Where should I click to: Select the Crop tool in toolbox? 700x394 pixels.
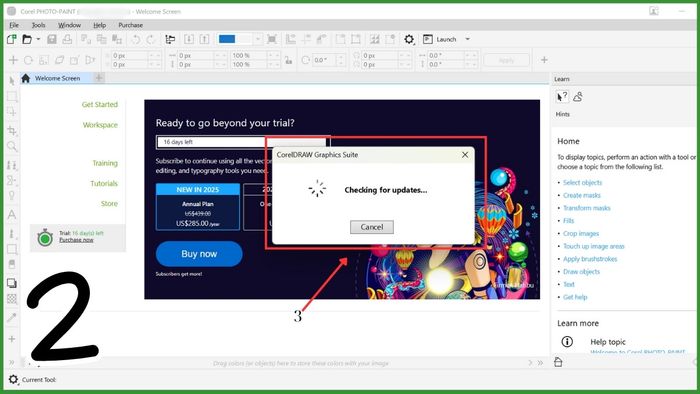12,130
